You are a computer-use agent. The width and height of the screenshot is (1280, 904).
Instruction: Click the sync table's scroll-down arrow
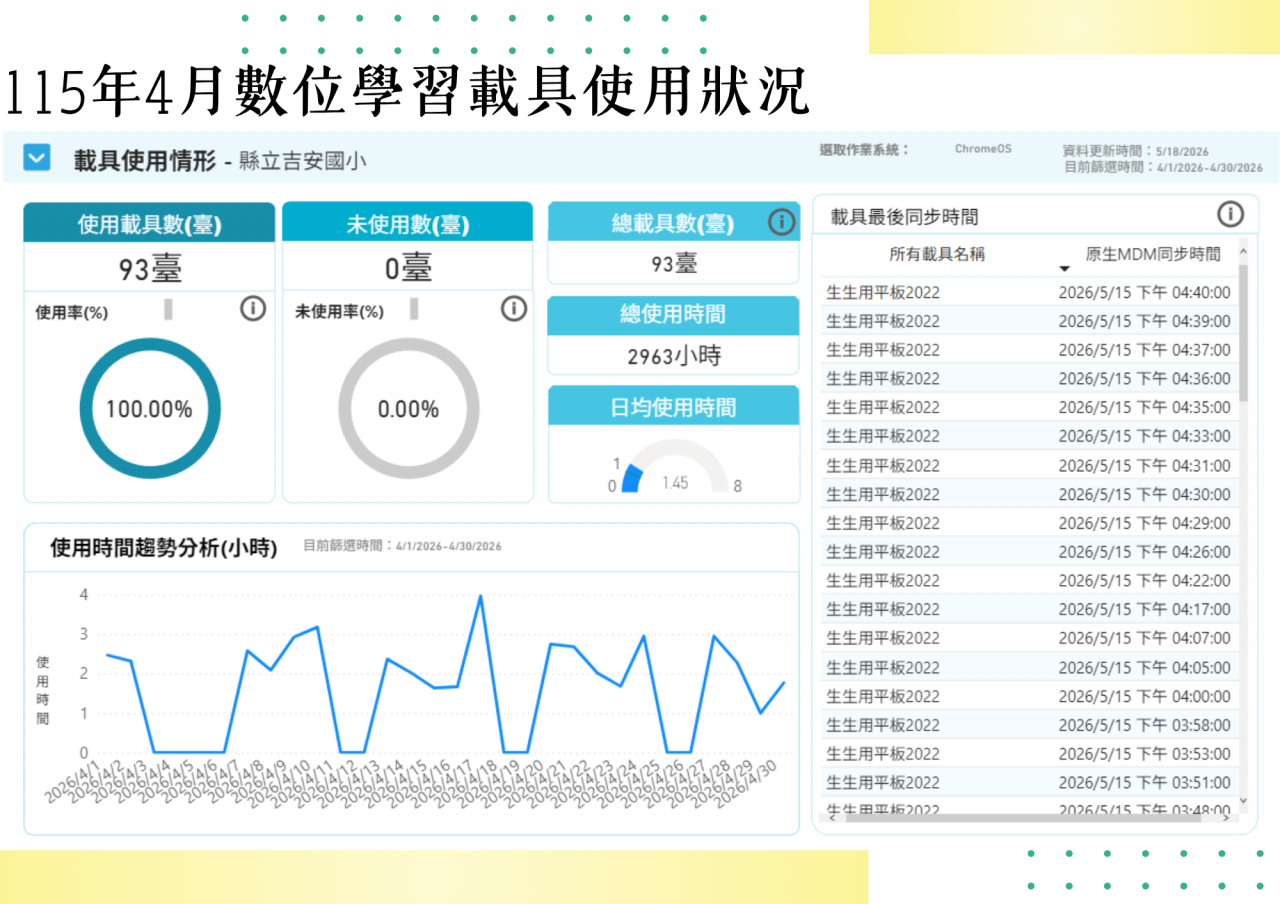1243,800
